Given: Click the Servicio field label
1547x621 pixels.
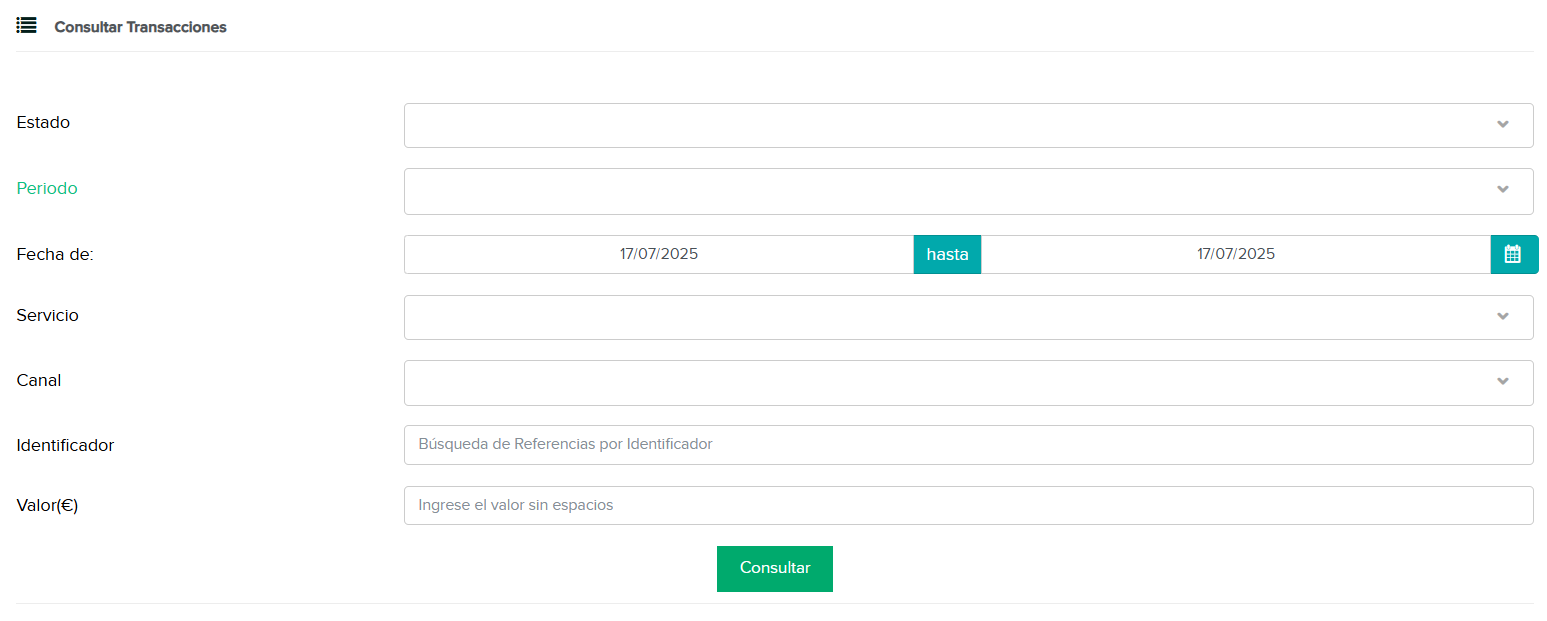Looking at the screenshot, I should pos(47,316).
